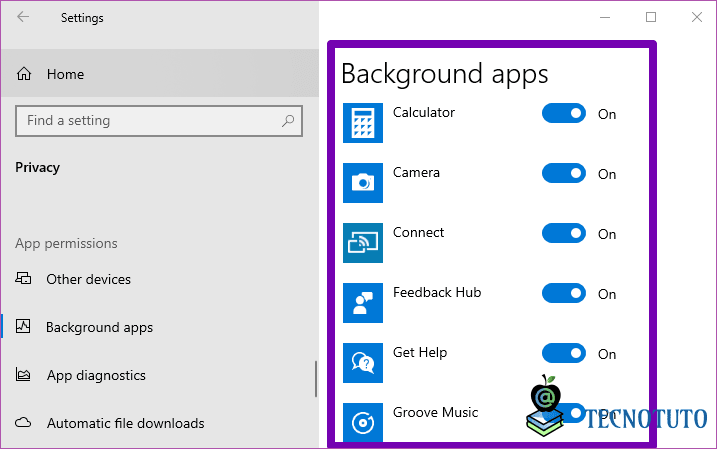Select the App diagnostics icon
The width and height of the screenshot is (717, 449).
[x=23, y=374]
